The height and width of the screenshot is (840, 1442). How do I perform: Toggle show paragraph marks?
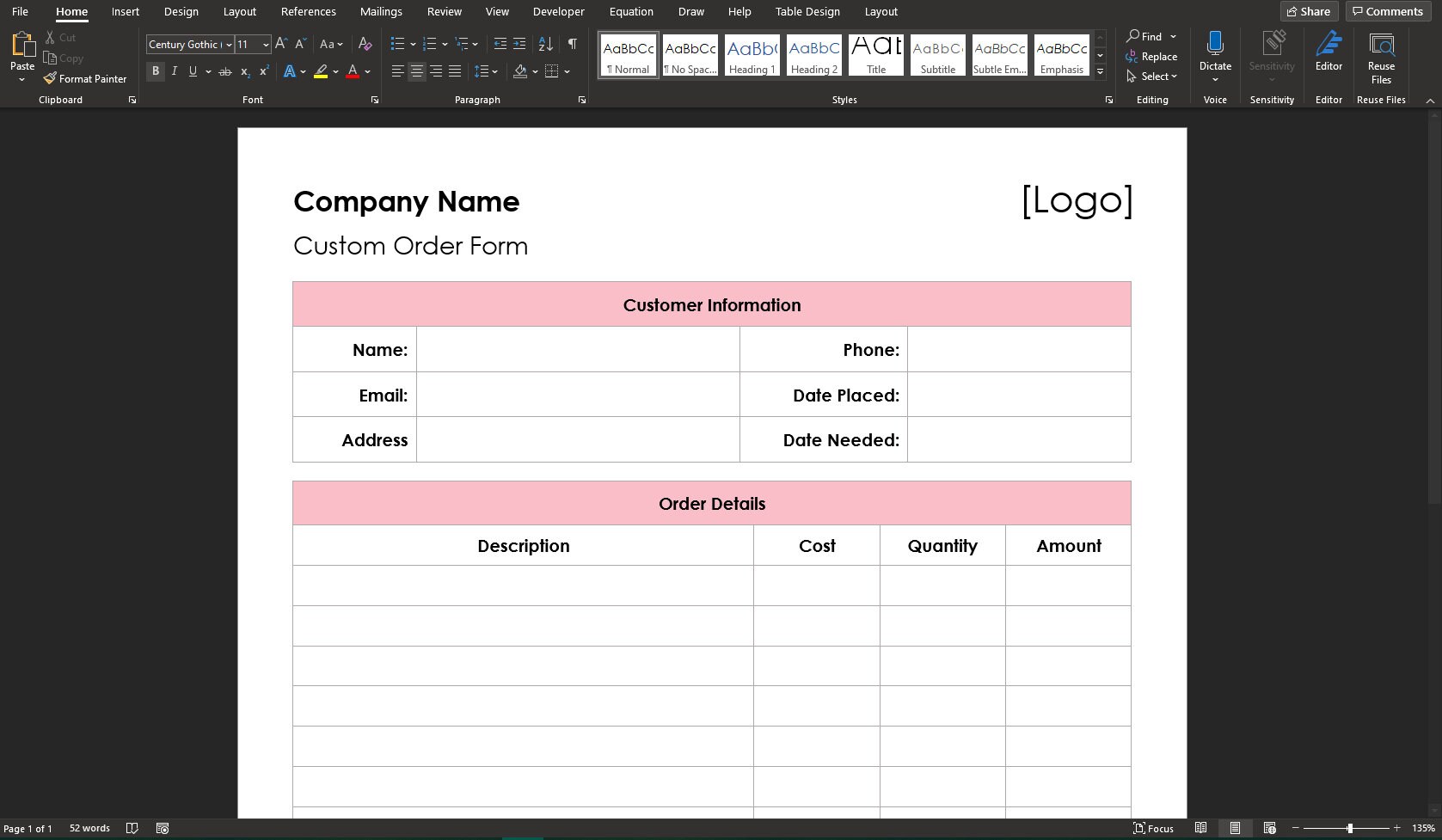click(573, 43)
